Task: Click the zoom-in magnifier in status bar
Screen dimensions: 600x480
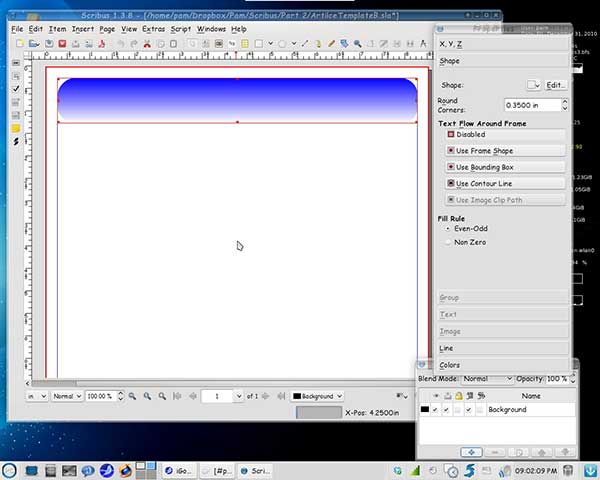Action: (162, 396)
